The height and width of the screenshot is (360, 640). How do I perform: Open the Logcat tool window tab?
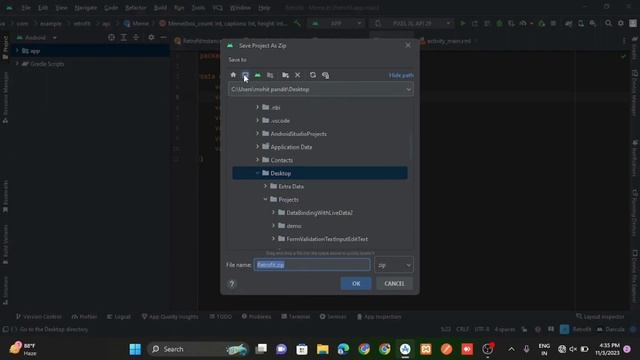coord(118,317)
